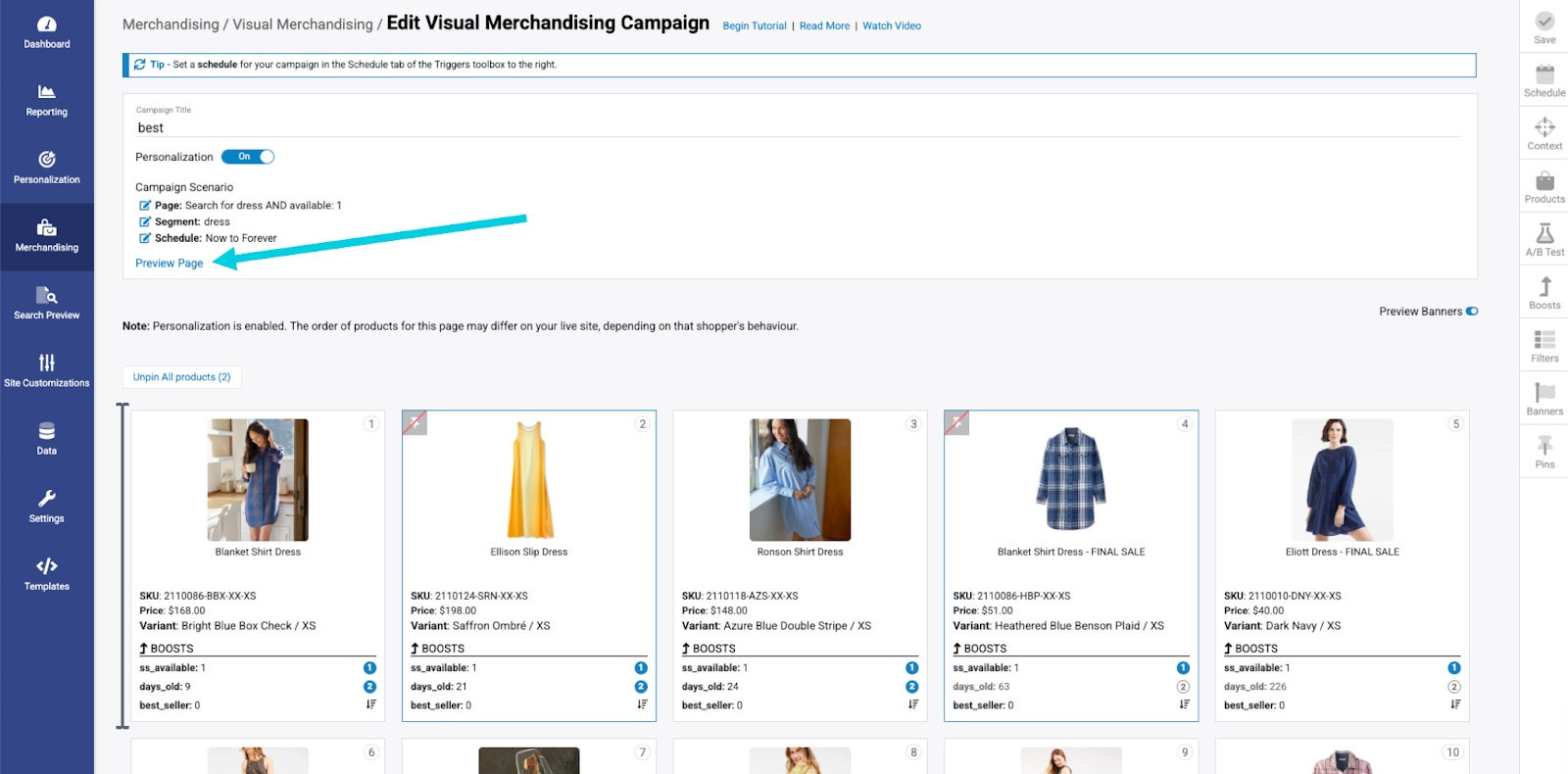Viewport: 1568px width, 774px height.
Task: Click the Begin Tutorial link
Action: 755,26
